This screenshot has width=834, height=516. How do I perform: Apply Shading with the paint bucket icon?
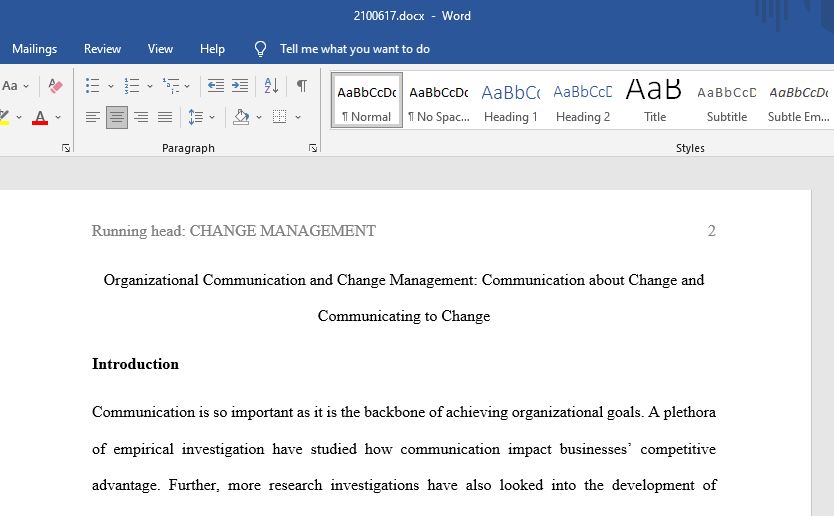(241, 117)
